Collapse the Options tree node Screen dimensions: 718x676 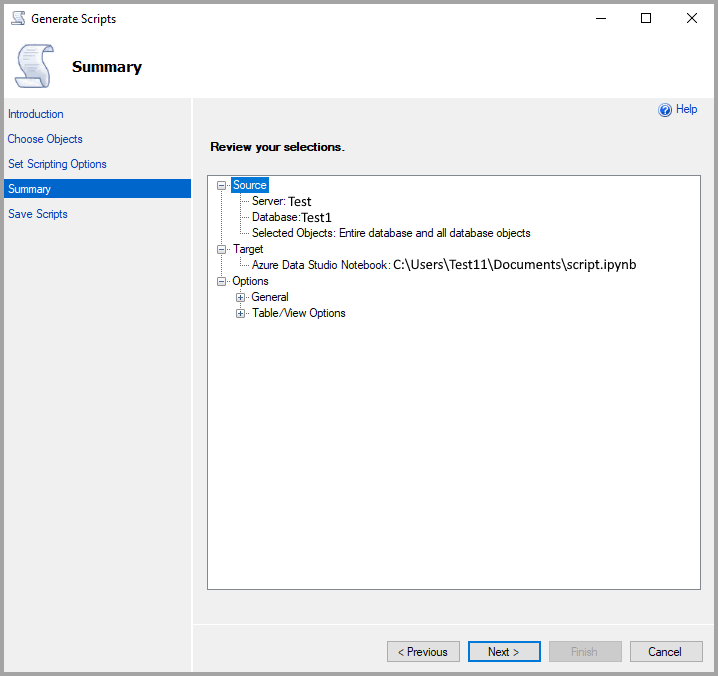223,281
